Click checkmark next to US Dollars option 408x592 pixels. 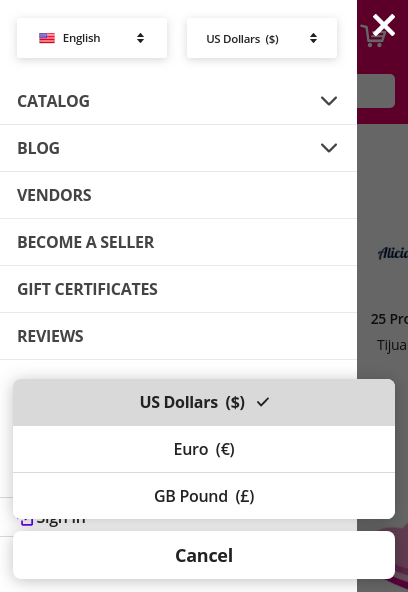263,402
